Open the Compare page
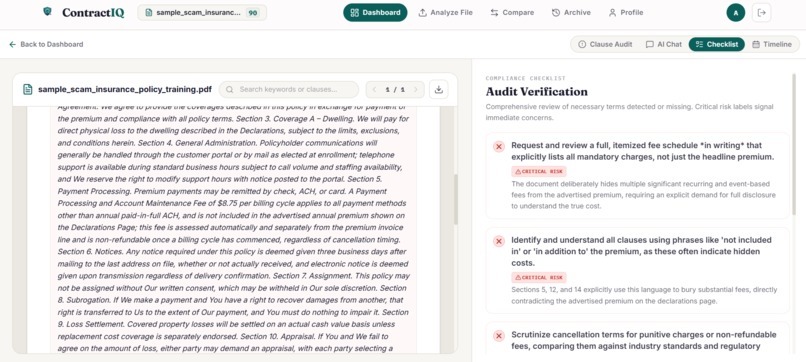This screenshot has height=362, width=806. point(512,12)
